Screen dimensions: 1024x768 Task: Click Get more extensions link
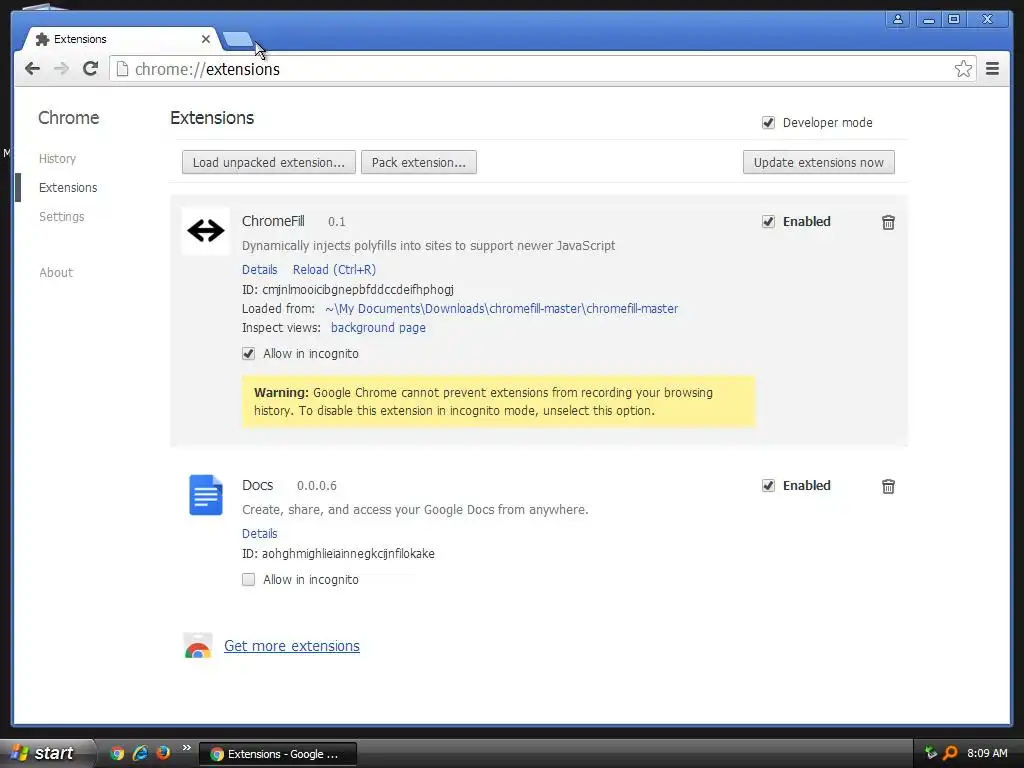point(292,646)
